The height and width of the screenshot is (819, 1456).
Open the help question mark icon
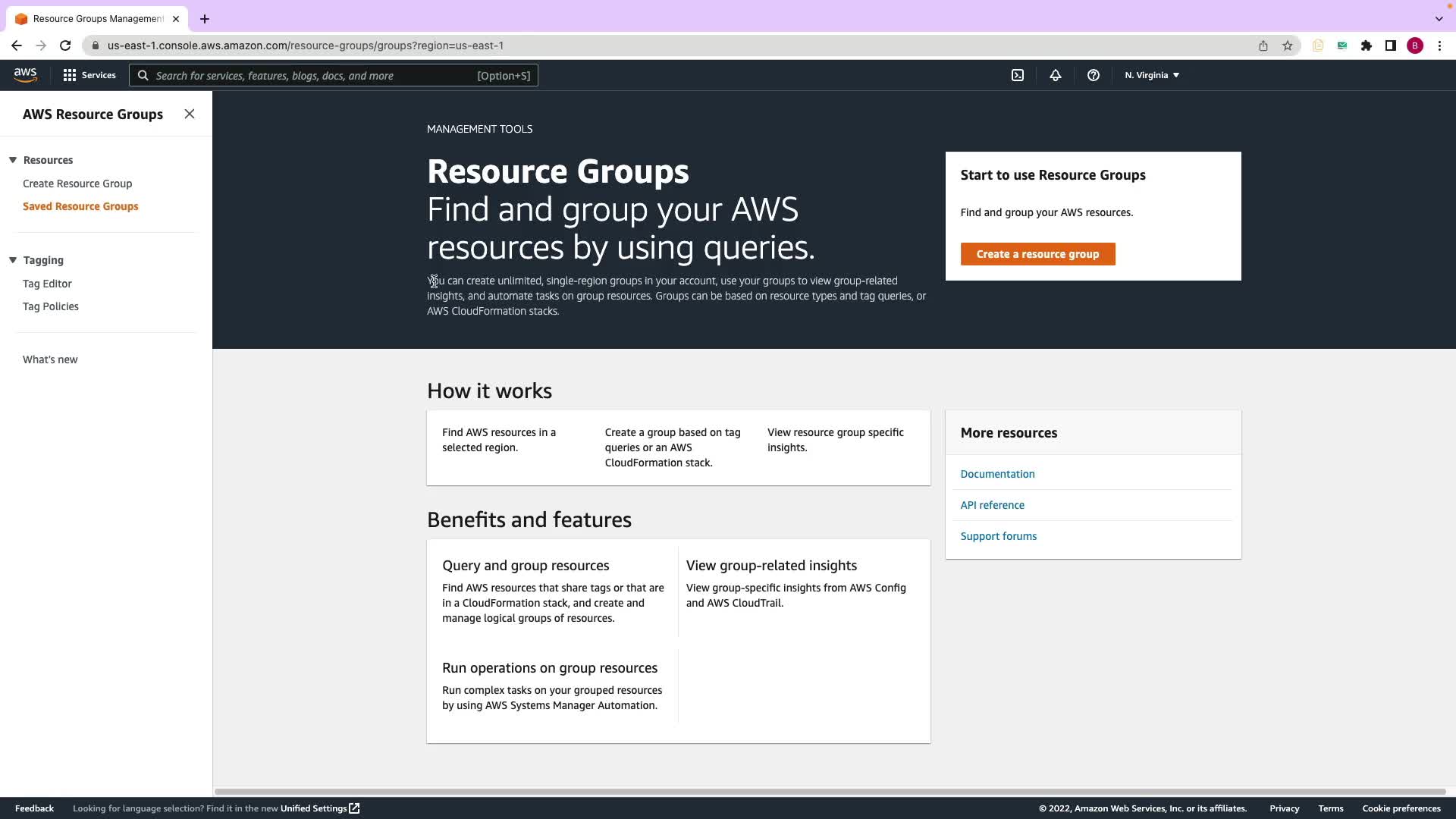coord(1093,75)
